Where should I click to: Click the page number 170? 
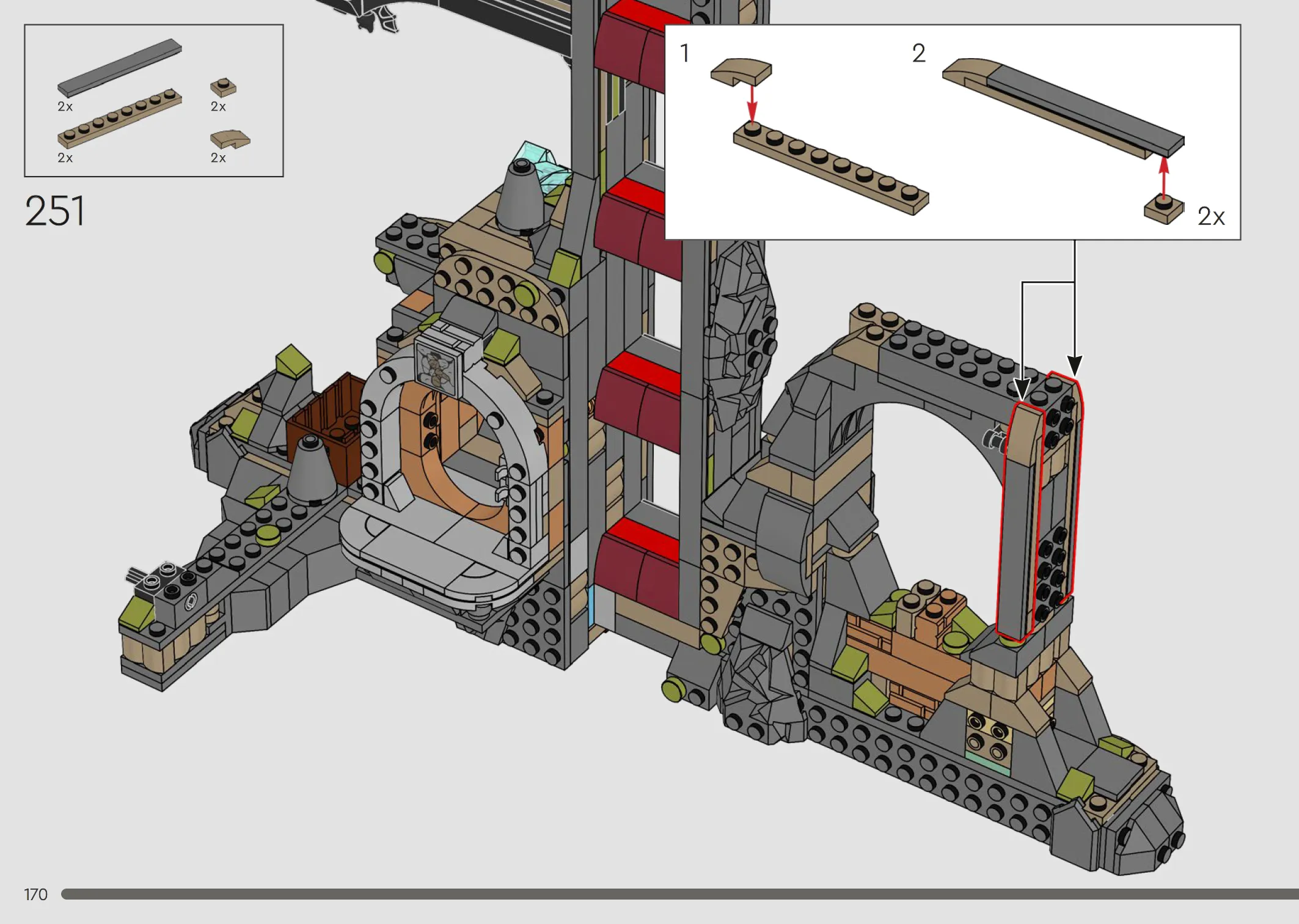[35, 895]
